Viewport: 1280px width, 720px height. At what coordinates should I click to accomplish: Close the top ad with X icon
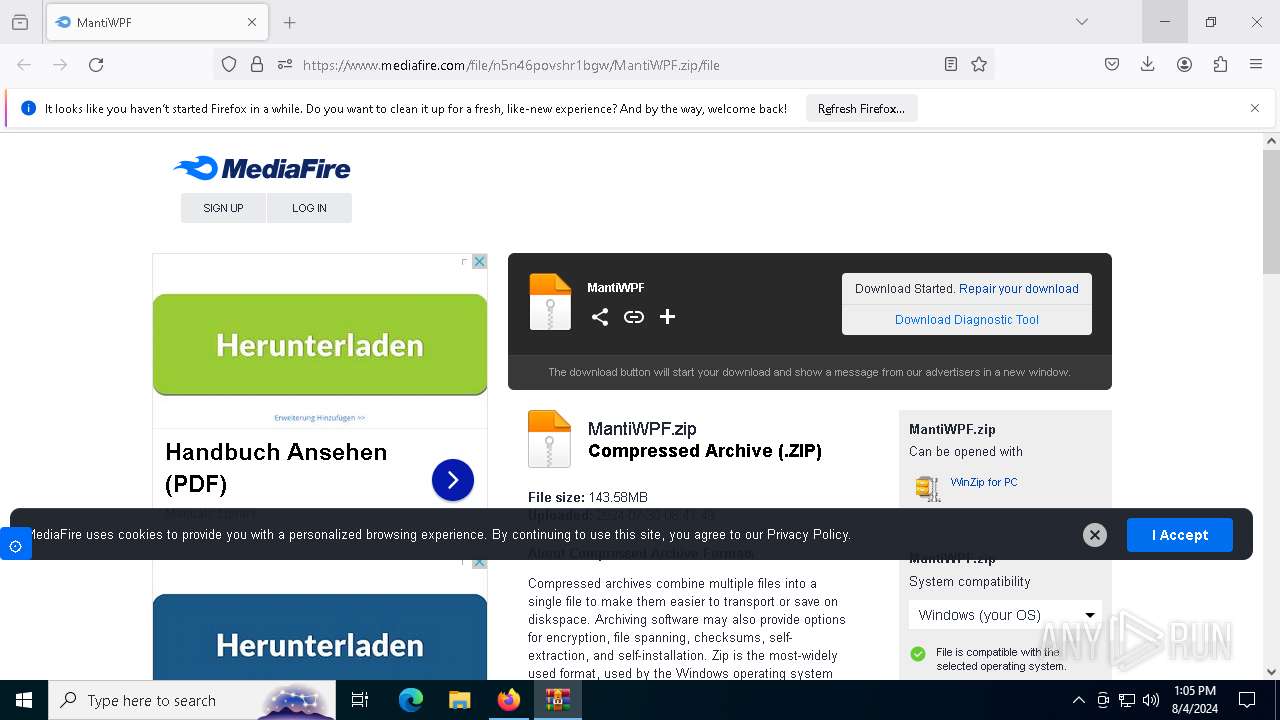pos(479,262)
